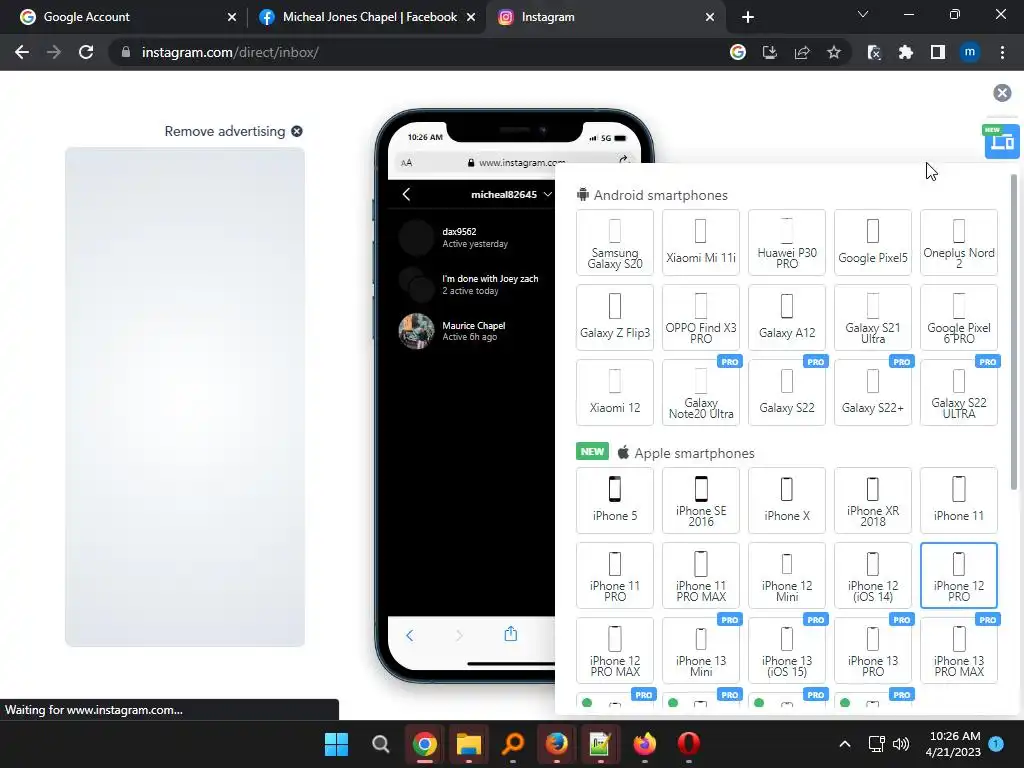Viewport: 1024px width, 768px height.
Task: Select the iPhone 11 PRO device
Action: [x=615, y=575]
